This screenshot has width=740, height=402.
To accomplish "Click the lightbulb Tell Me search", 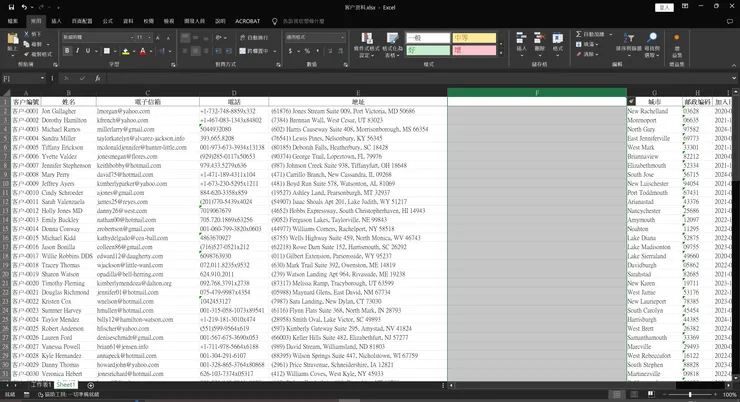I will (x=275, y=21).
